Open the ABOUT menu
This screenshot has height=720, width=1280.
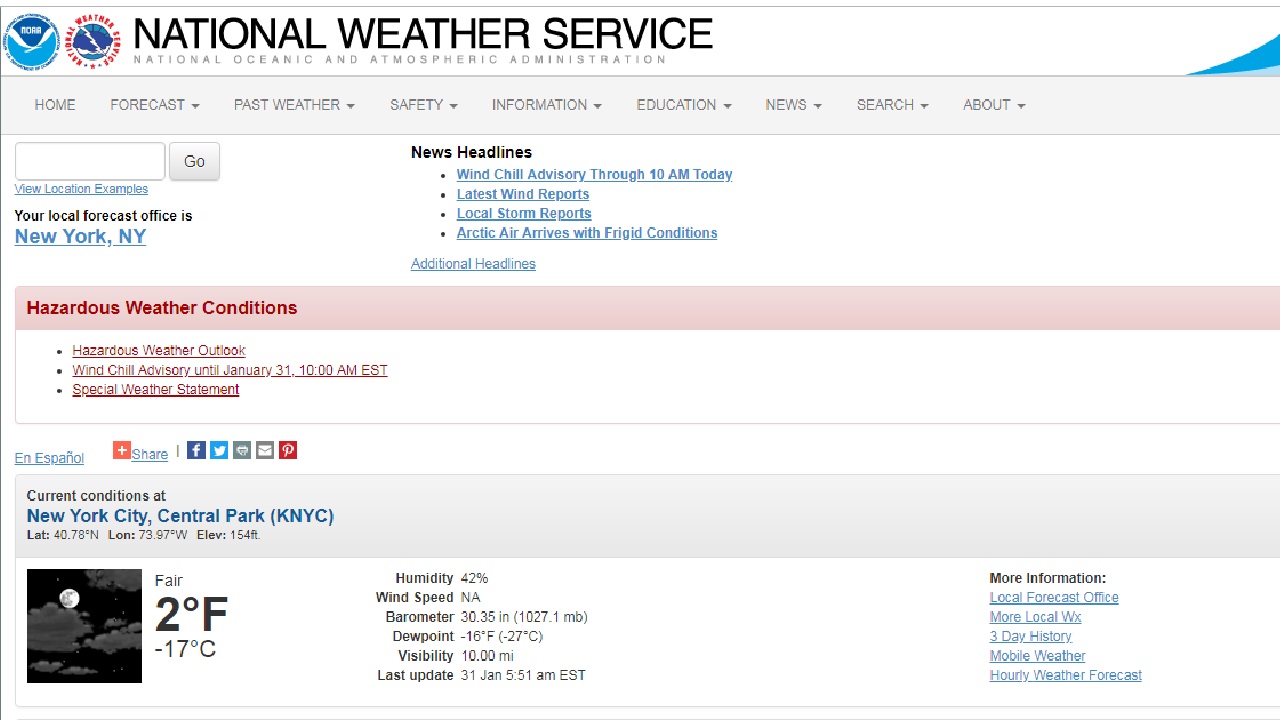click(993, 105)
